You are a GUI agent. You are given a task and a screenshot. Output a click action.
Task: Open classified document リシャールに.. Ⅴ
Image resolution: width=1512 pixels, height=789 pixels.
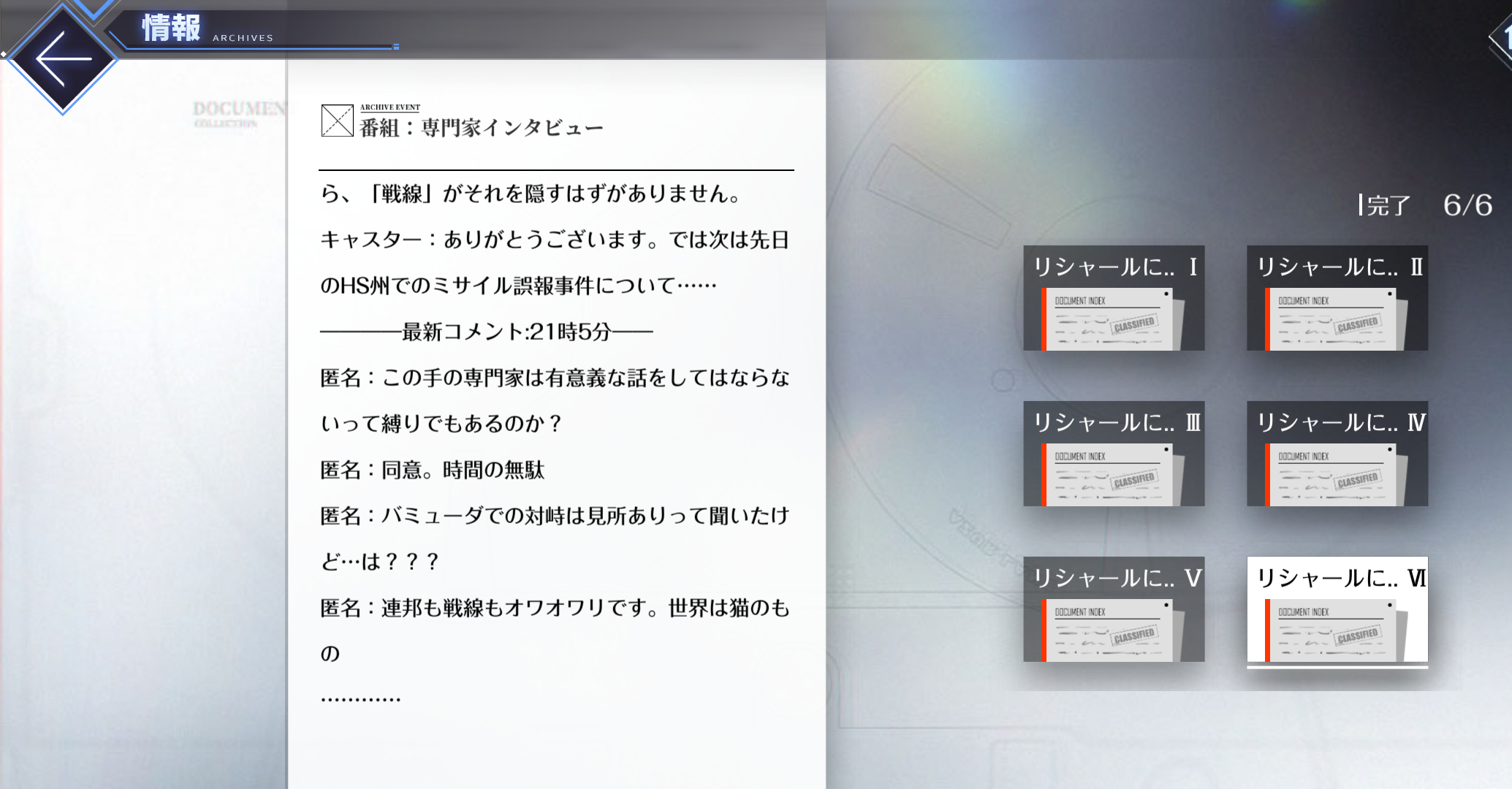point(1114,609)
